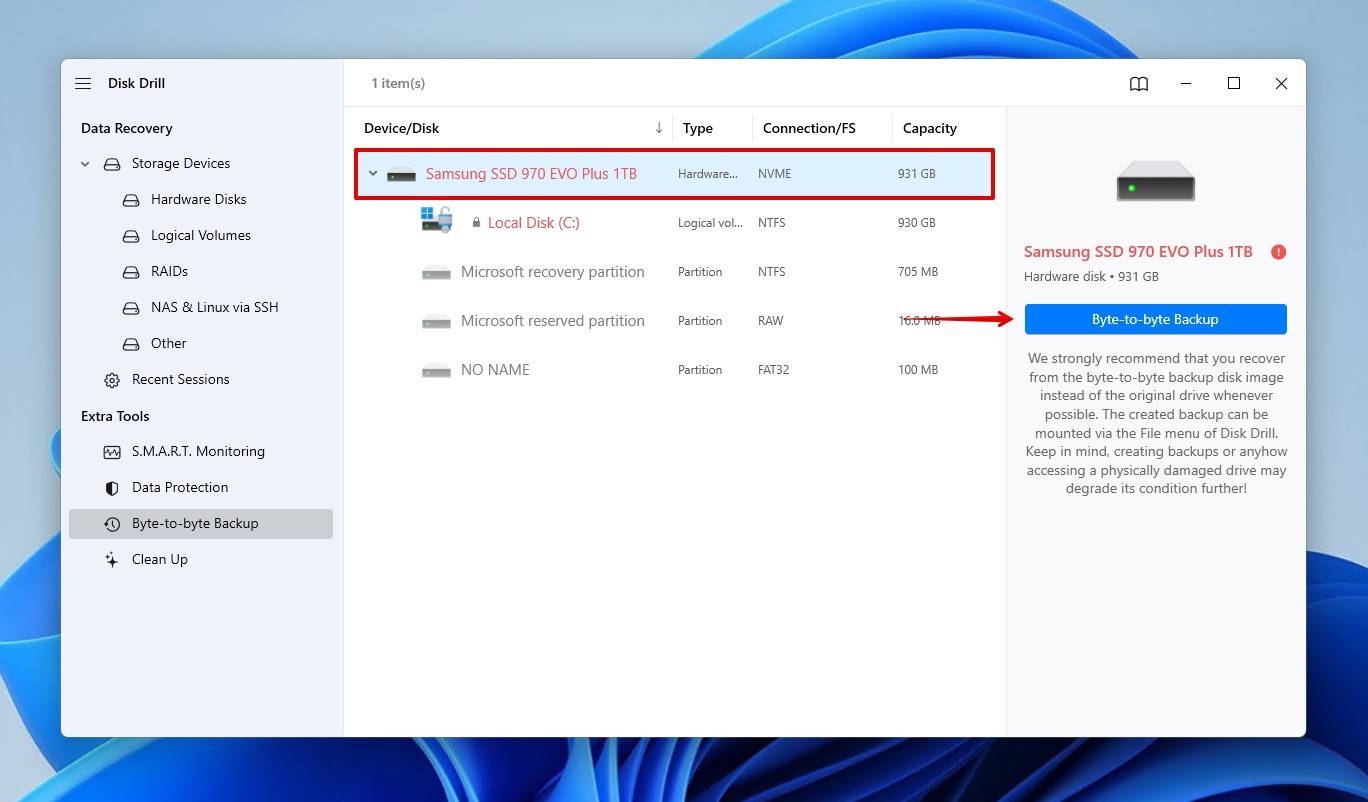Screen dimensions: 1368x802
Task: Click Samsung SSD title in details panel
Action: click(1138, 252)
